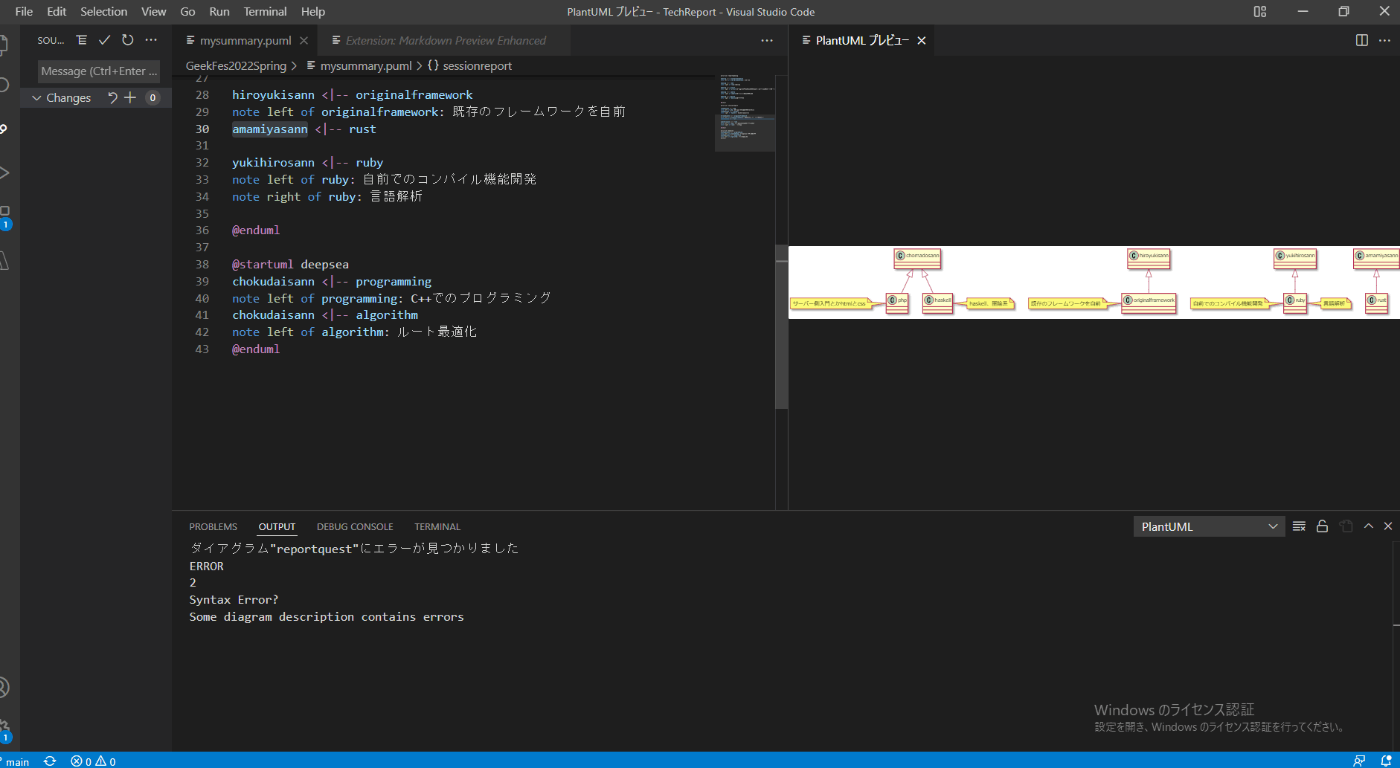
Task: Close the PlantUML preview tab
Action: (922, 41)
